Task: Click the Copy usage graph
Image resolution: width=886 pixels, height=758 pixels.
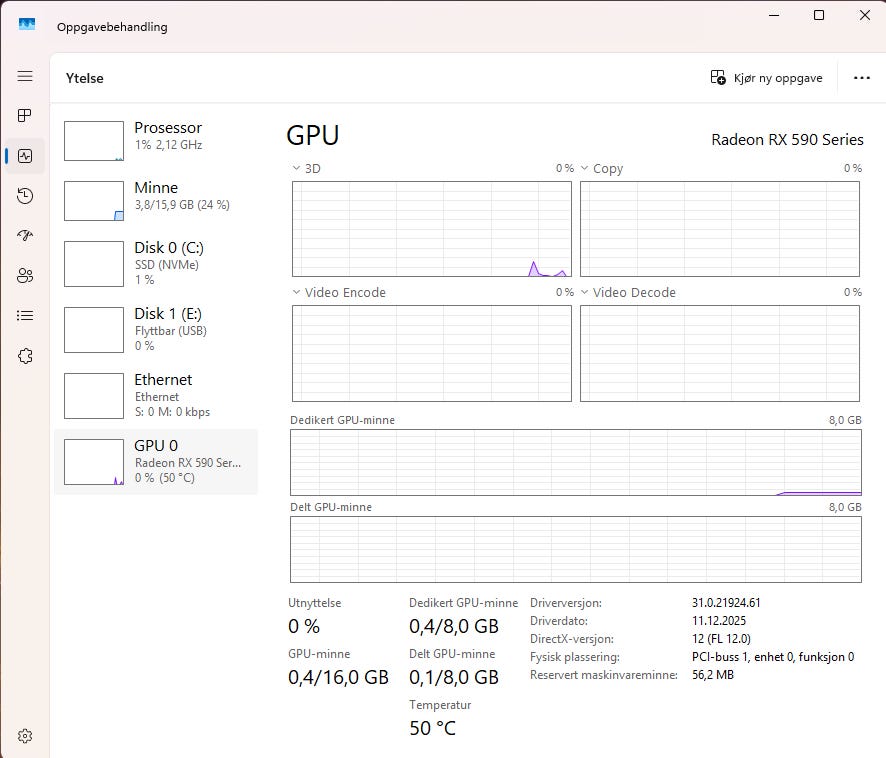Action: (x=720, y=229)
